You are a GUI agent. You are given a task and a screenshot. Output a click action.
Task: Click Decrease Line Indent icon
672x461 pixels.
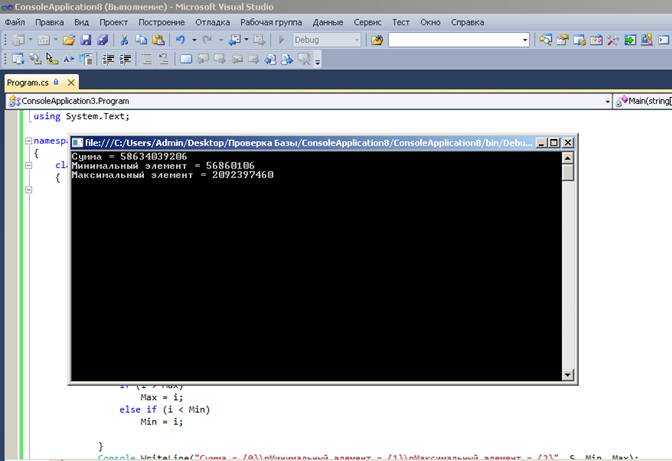pyautogui.click(x=108, y=59)
